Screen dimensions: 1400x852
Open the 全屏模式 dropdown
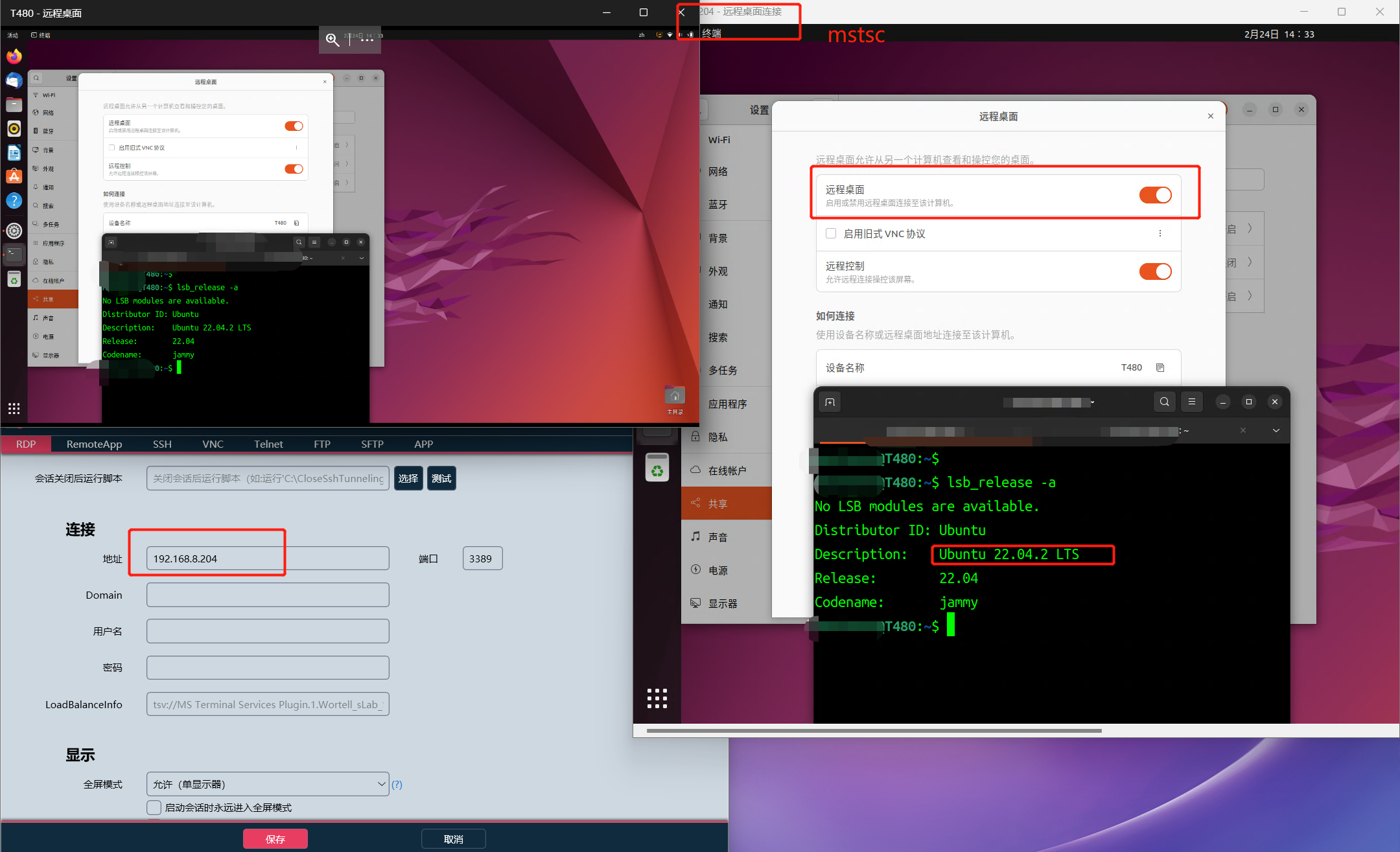pyautogui.click(x=268, y=784)
